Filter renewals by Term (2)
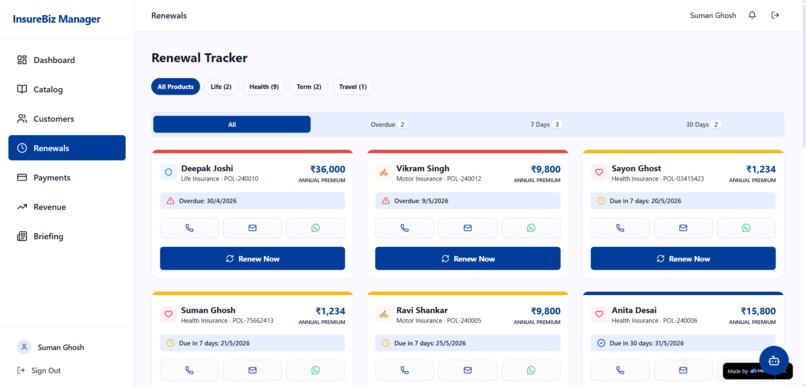The height and width of the screenshot is (387, 806). click(309, 87)
